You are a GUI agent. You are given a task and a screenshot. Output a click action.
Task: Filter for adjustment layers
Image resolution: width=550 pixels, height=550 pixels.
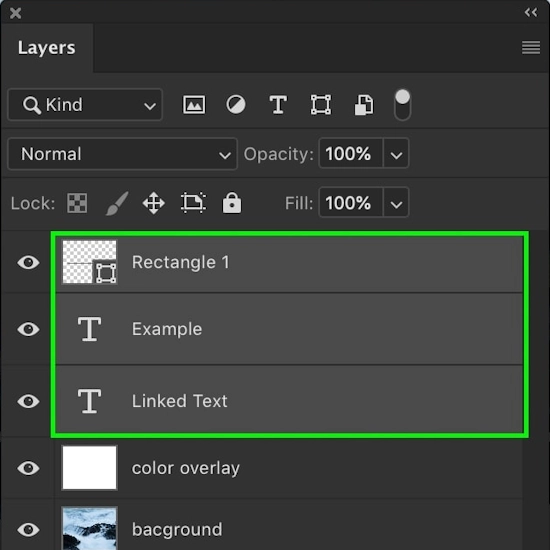click(x=236, y=105)
